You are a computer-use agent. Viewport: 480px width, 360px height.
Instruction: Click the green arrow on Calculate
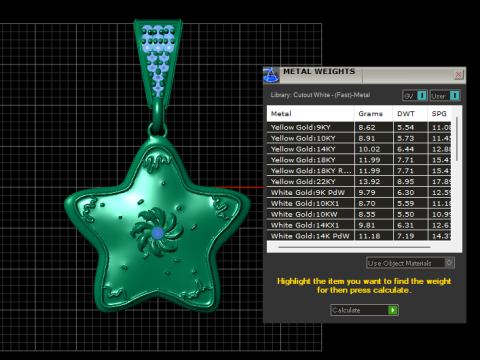point(393,310)
